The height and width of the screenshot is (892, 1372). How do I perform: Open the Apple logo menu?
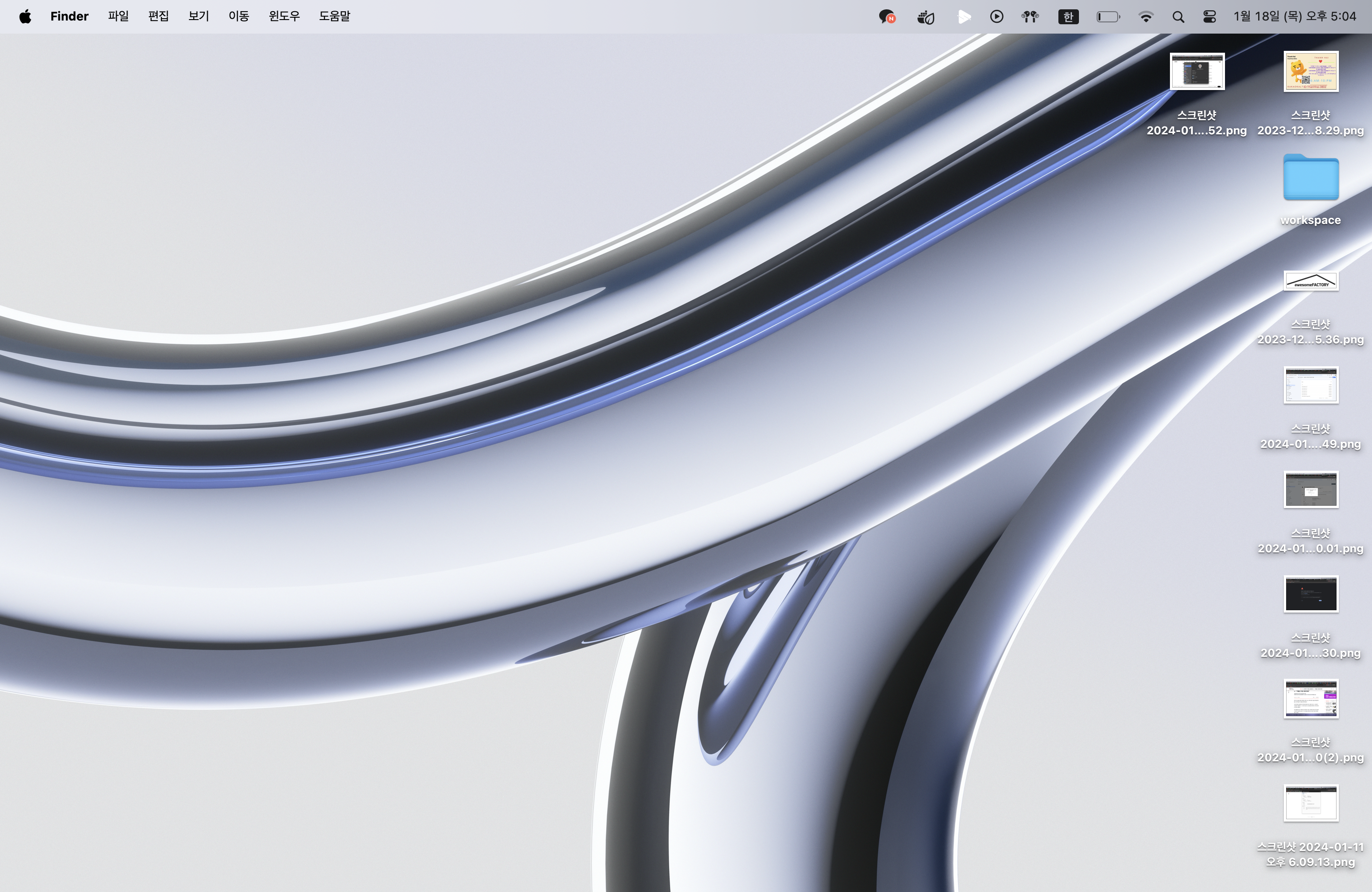[25, 16]
